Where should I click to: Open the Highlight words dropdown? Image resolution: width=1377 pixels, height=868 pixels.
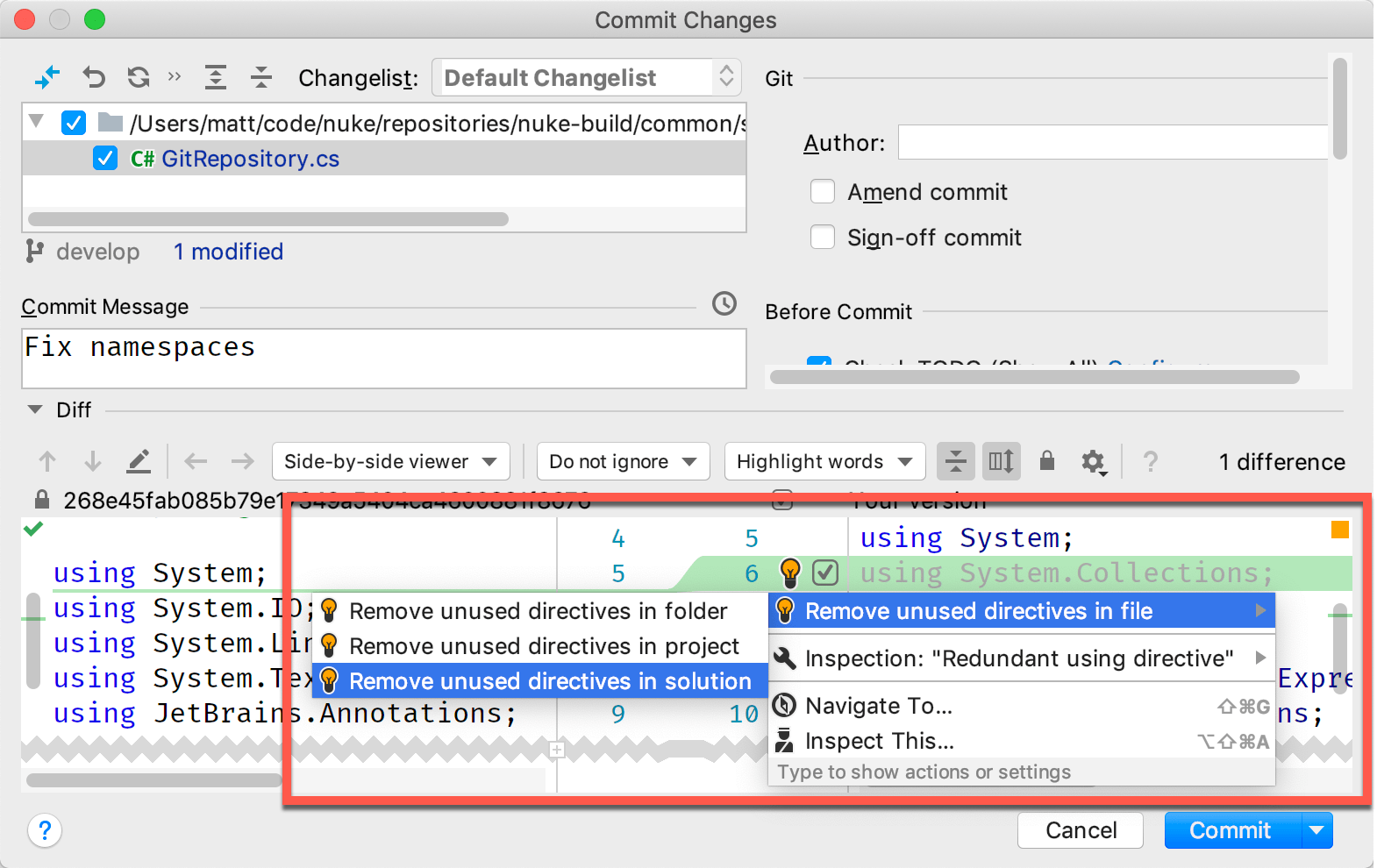824,461
